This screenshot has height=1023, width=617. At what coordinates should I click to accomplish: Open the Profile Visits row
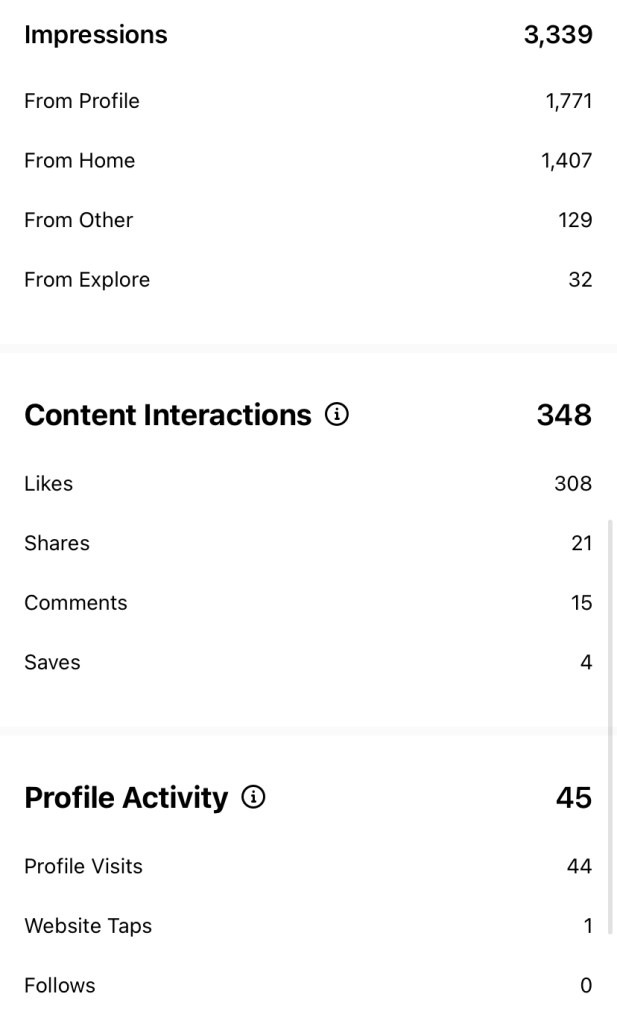point(83,866)
